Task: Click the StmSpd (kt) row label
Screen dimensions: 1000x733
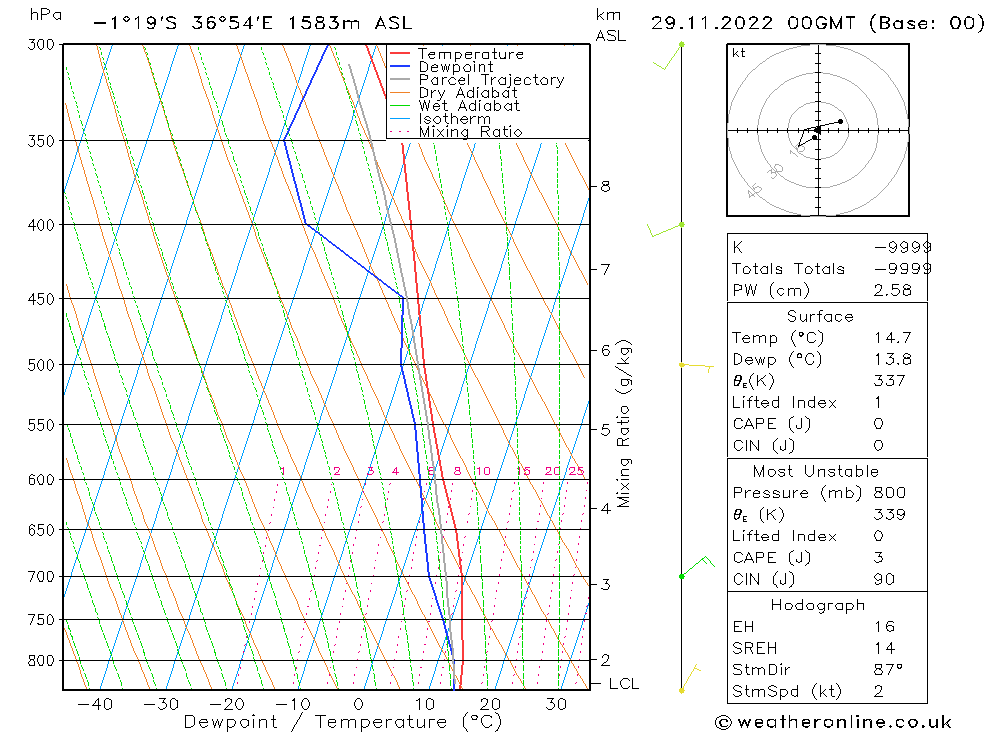Action: (787, 692)
